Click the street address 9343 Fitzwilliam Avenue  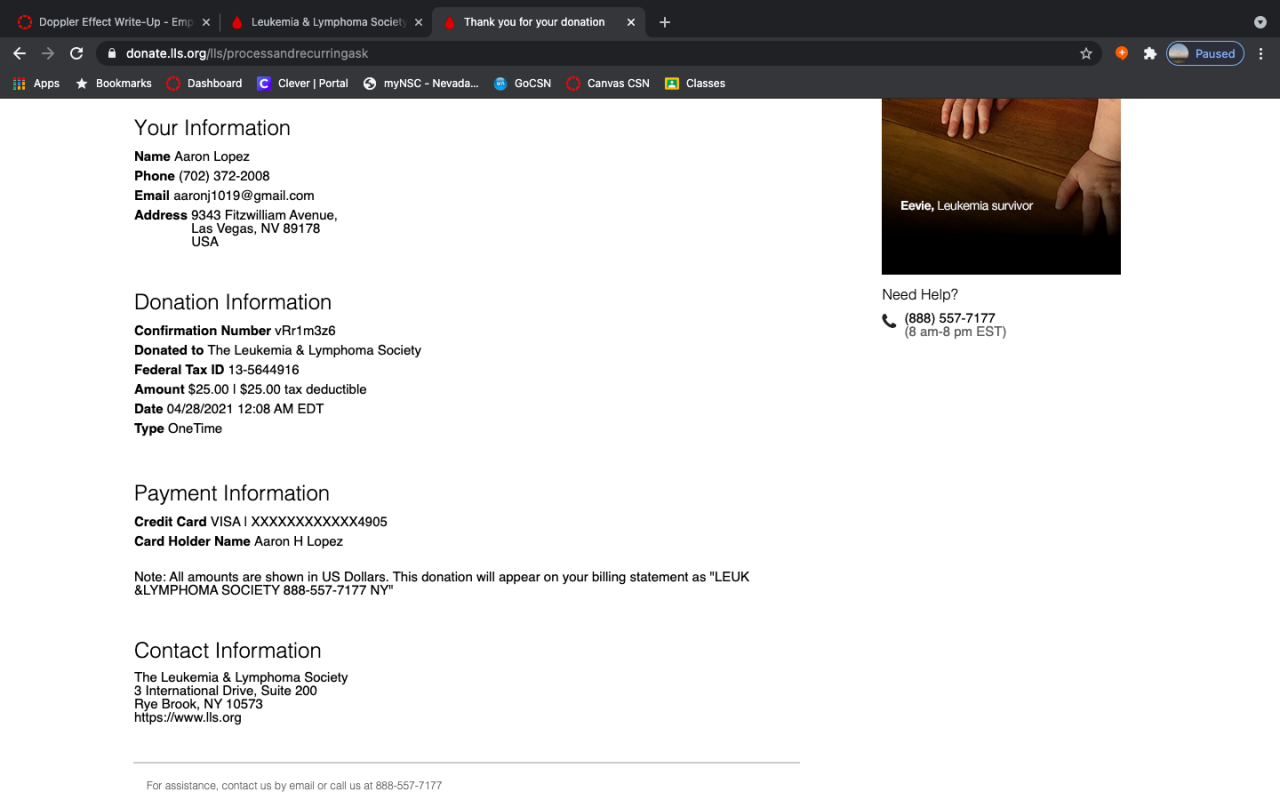tap(264, 215)
